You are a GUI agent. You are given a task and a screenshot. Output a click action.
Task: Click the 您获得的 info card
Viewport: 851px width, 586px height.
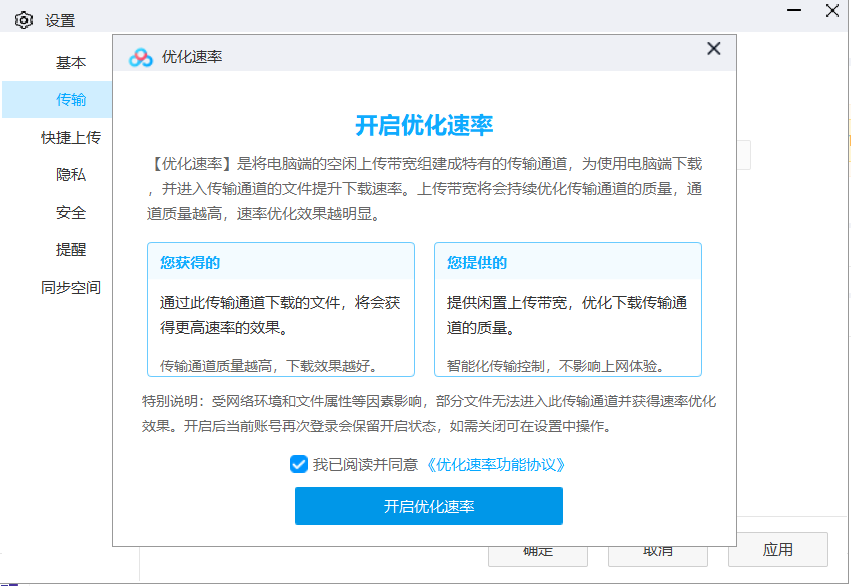(x=280, y=309)
